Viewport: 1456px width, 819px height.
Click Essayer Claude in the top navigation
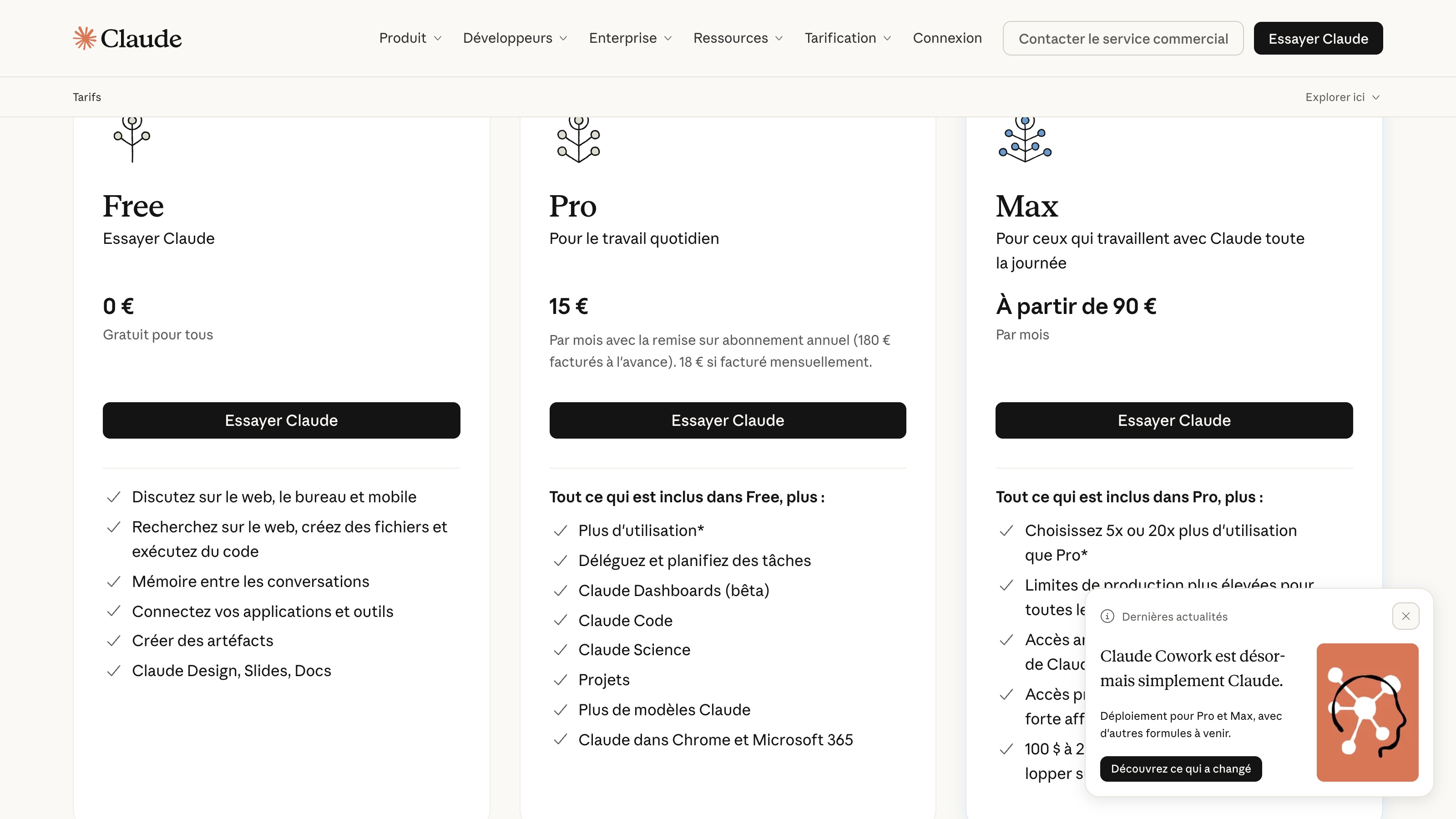pos(1318,38)
